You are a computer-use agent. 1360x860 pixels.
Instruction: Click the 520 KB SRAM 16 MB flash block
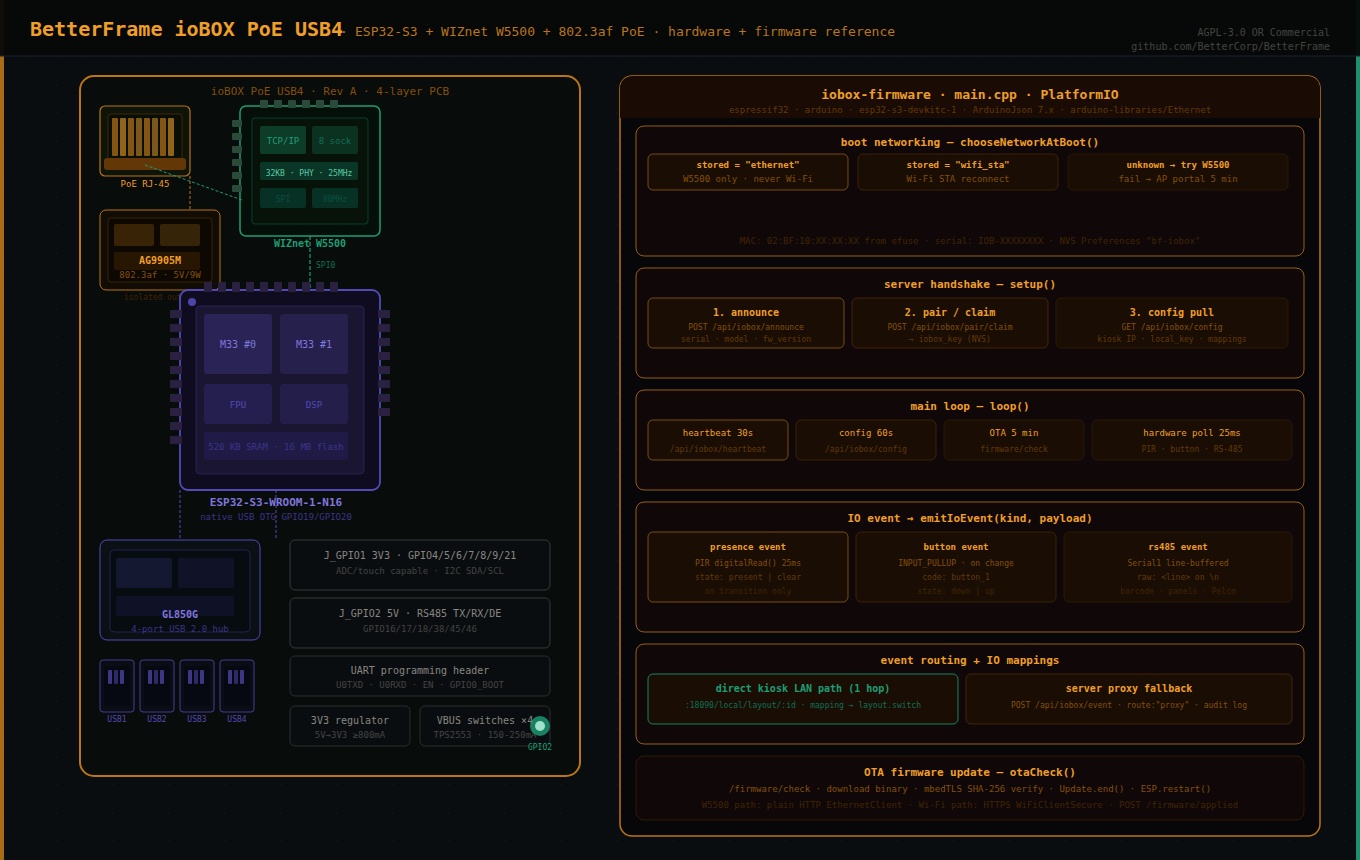coord(276,446)
